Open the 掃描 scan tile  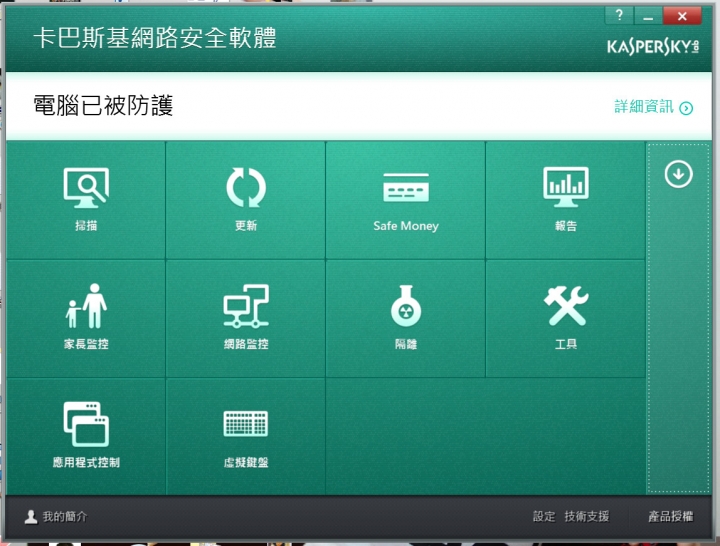point(86,200)
